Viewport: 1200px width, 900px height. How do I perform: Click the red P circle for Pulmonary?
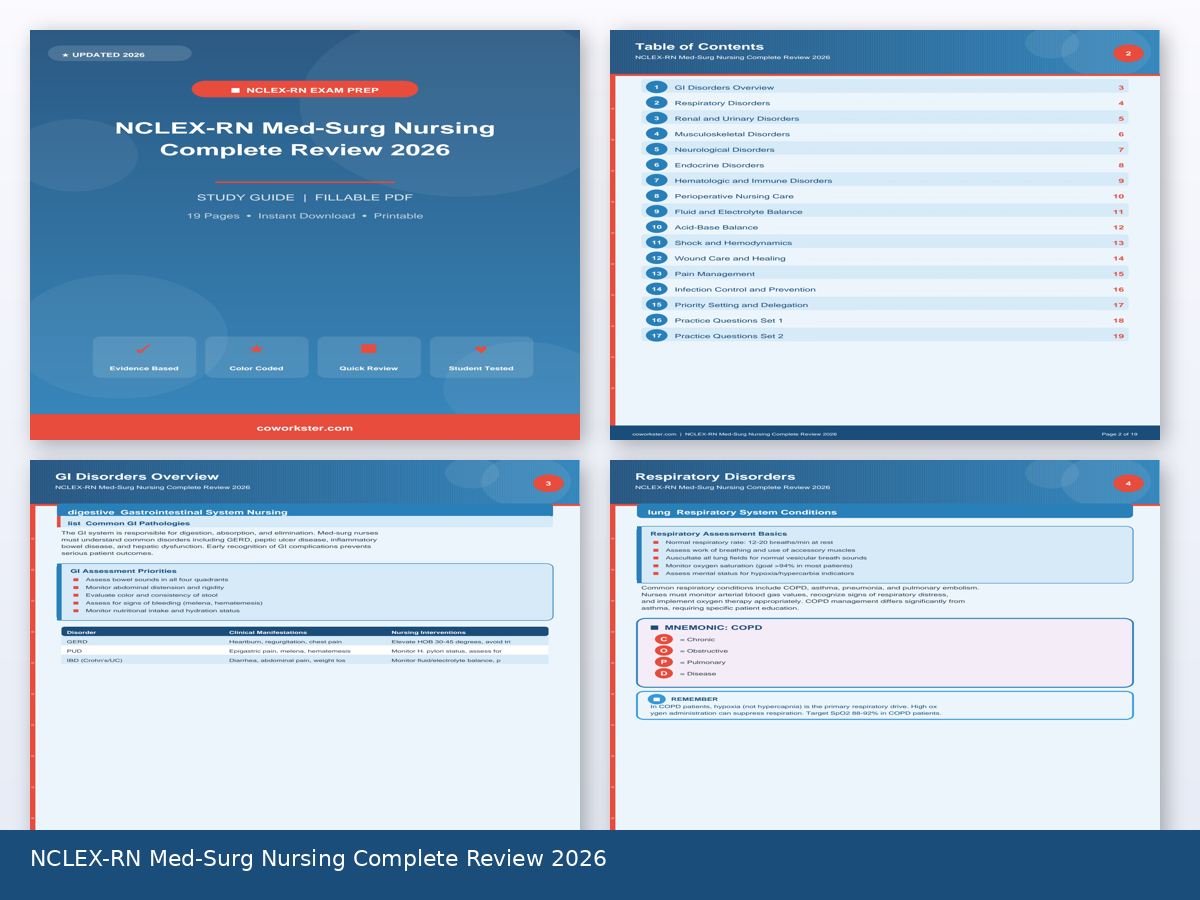pyautogui.click(x=663, y=662)
